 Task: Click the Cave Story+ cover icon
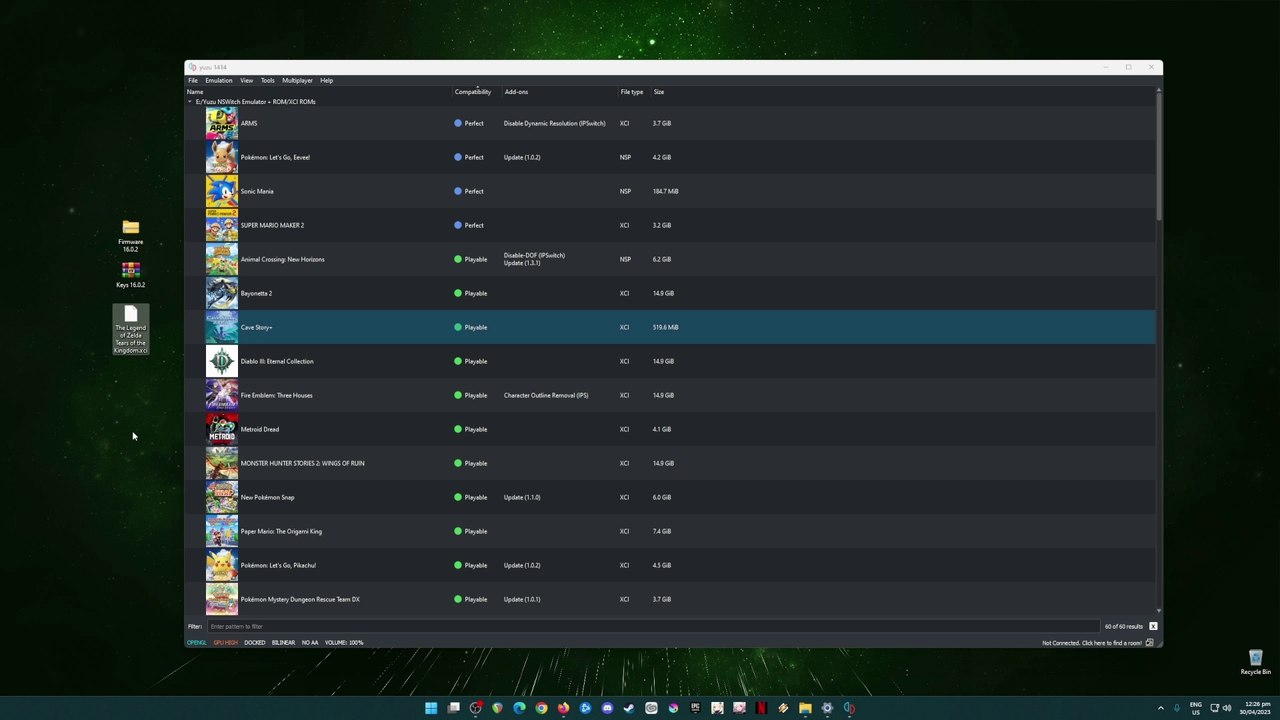click(x=222, y=327)
